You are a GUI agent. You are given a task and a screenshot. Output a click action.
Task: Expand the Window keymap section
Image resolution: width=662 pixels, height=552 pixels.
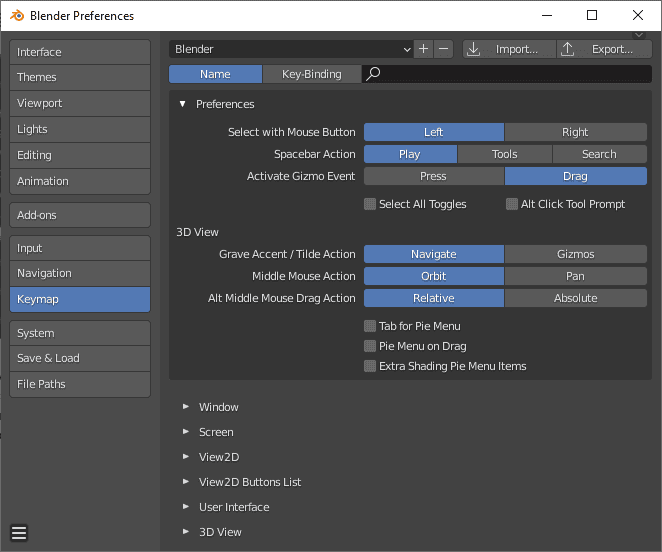[186, 407]
